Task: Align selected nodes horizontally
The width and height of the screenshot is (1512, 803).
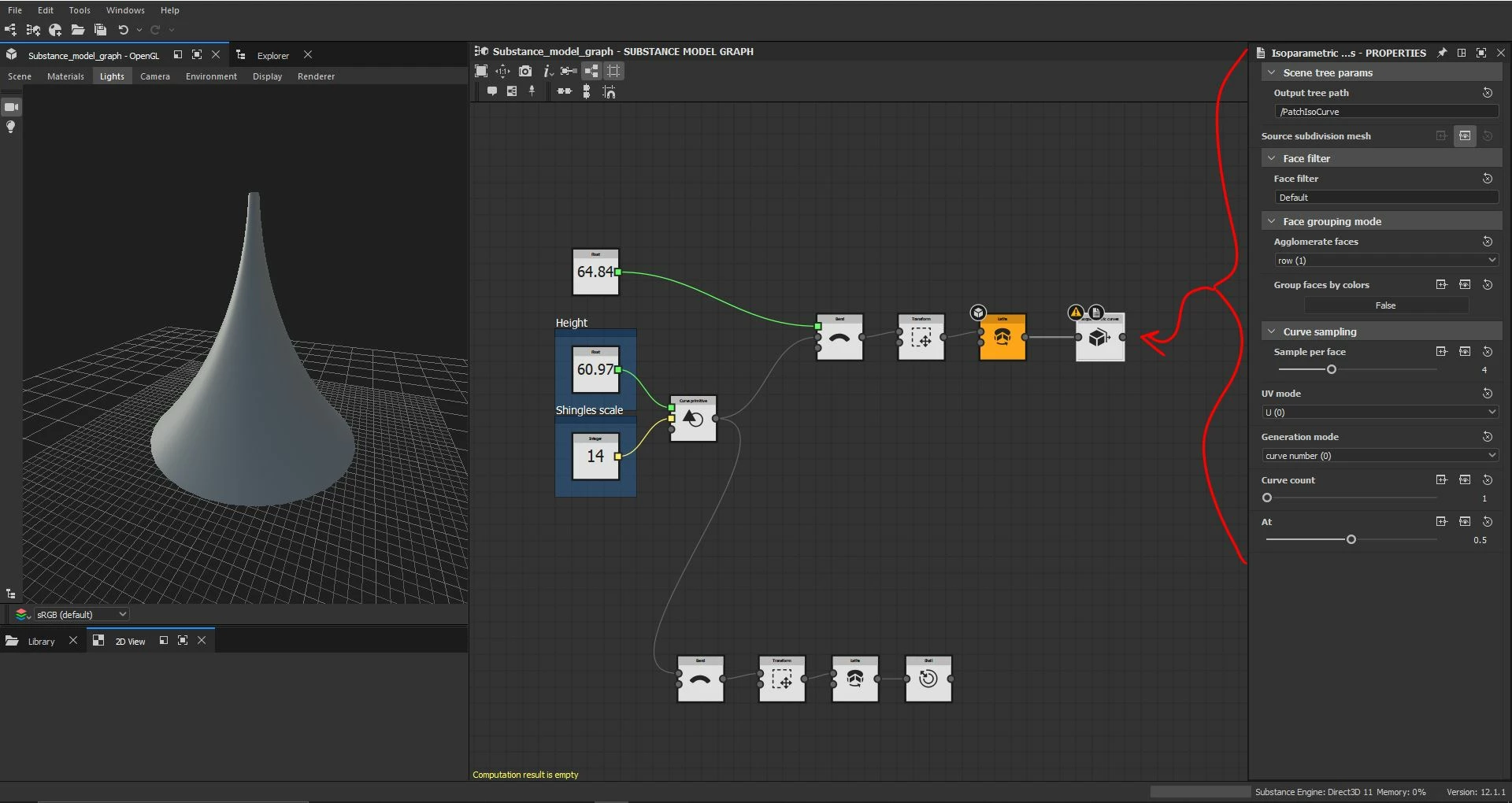Action: coord(565,91)
